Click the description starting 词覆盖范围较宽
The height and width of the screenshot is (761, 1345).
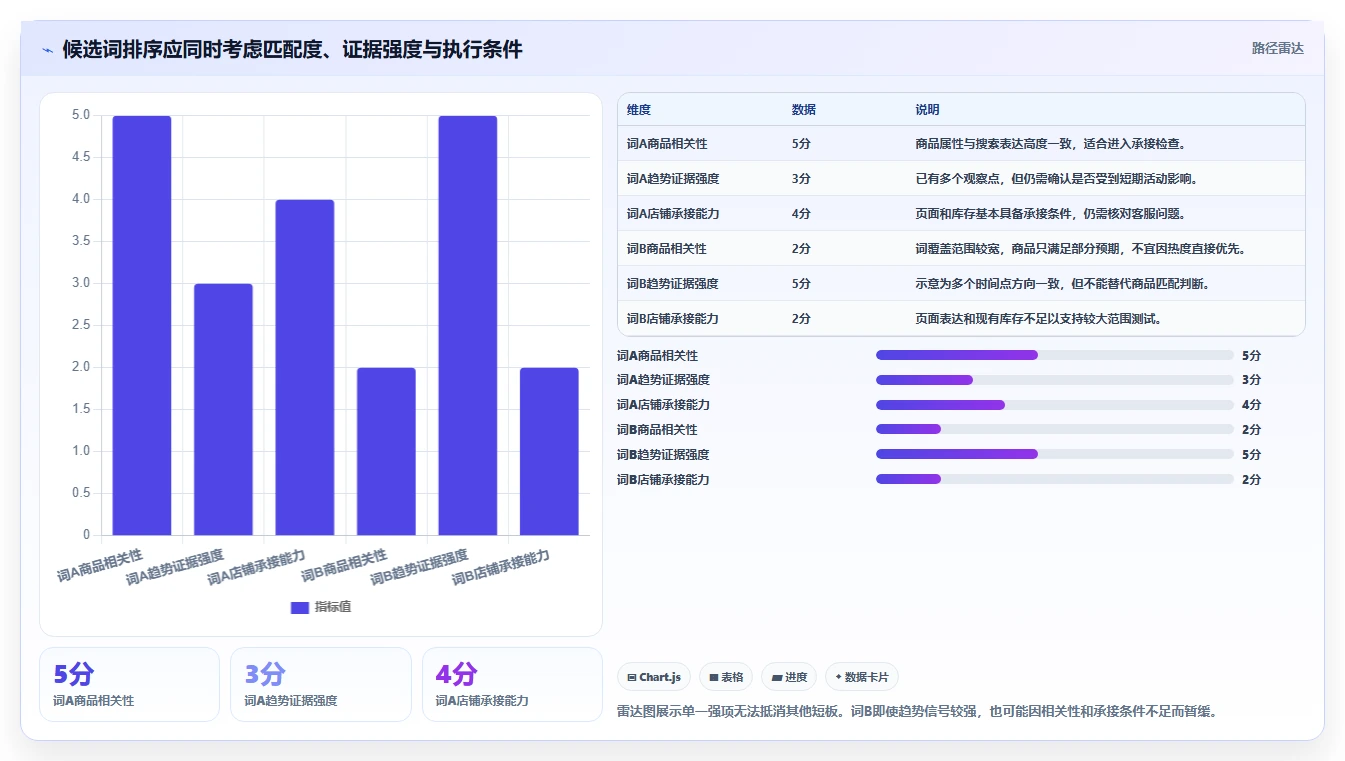point(1080,249)
